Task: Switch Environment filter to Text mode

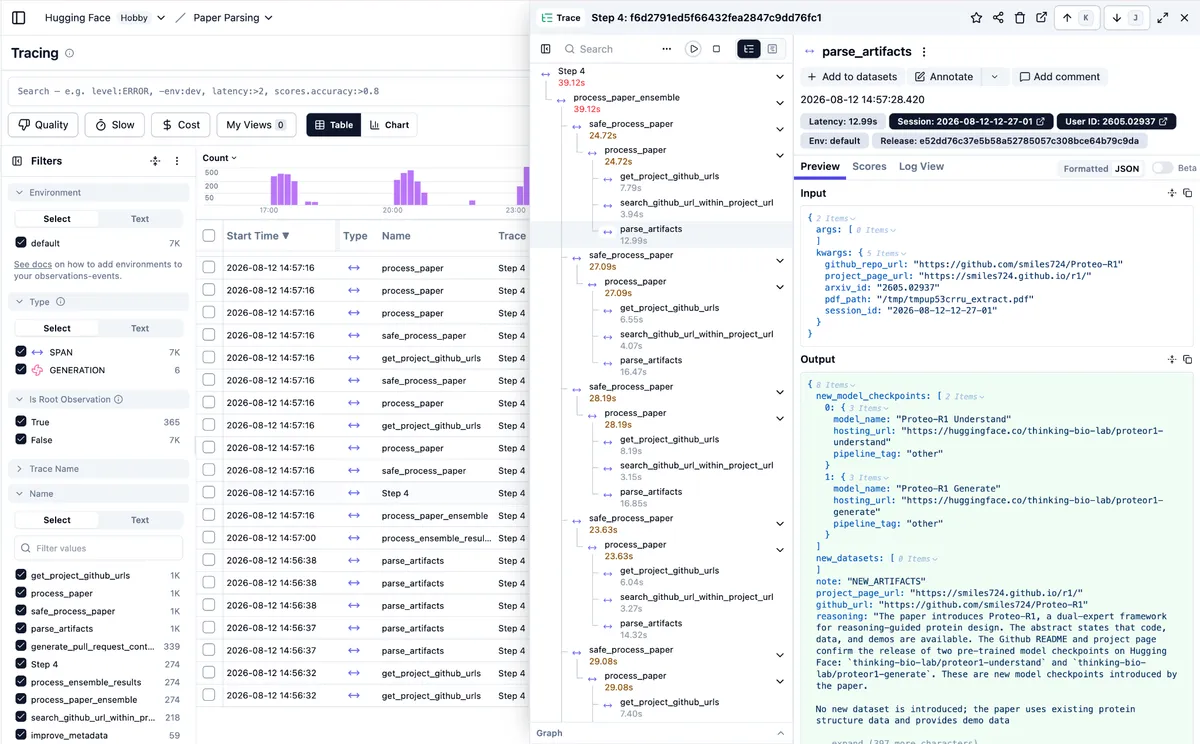Action: coord(140,219)
